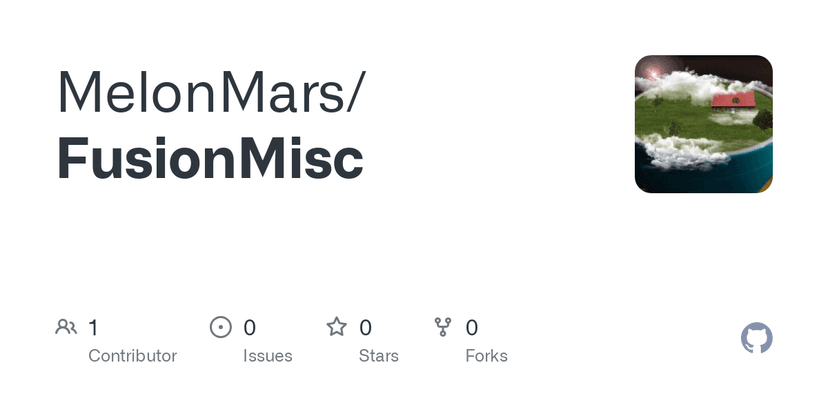Click the Issues circle-dot icon
This screenshot has height=414, width=828.
tap(220, 327)
